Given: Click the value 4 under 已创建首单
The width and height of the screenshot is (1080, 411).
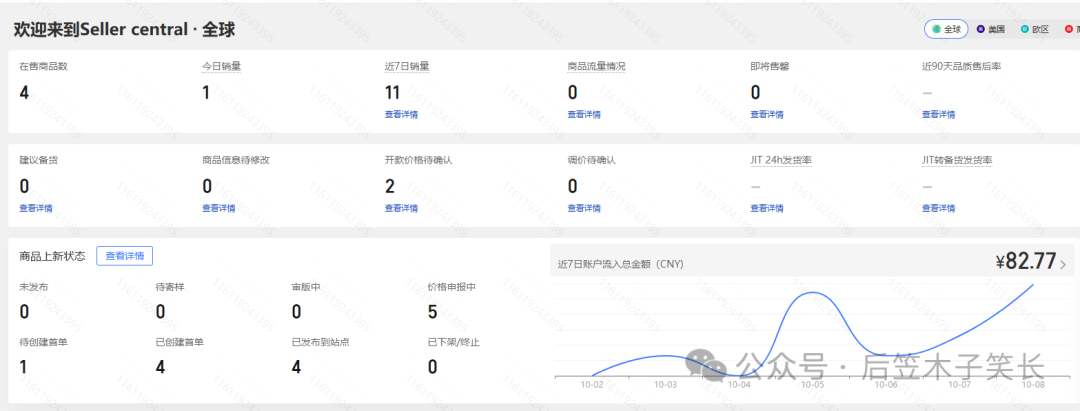Looking at the screenshot, I should (x=160, y=367).
